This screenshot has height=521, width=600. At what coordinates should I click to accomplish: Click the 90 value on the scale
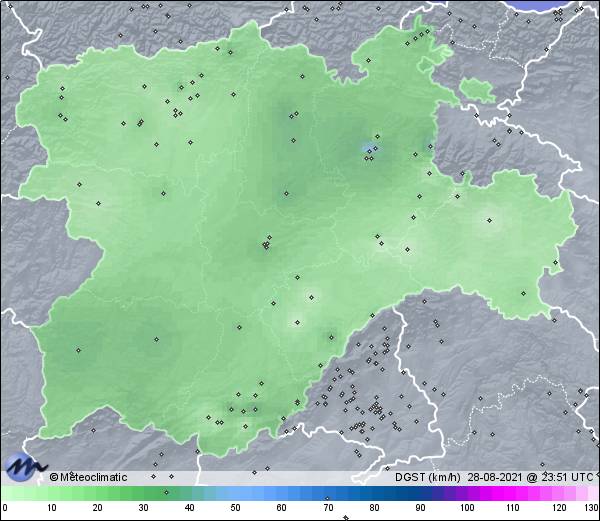420,508
